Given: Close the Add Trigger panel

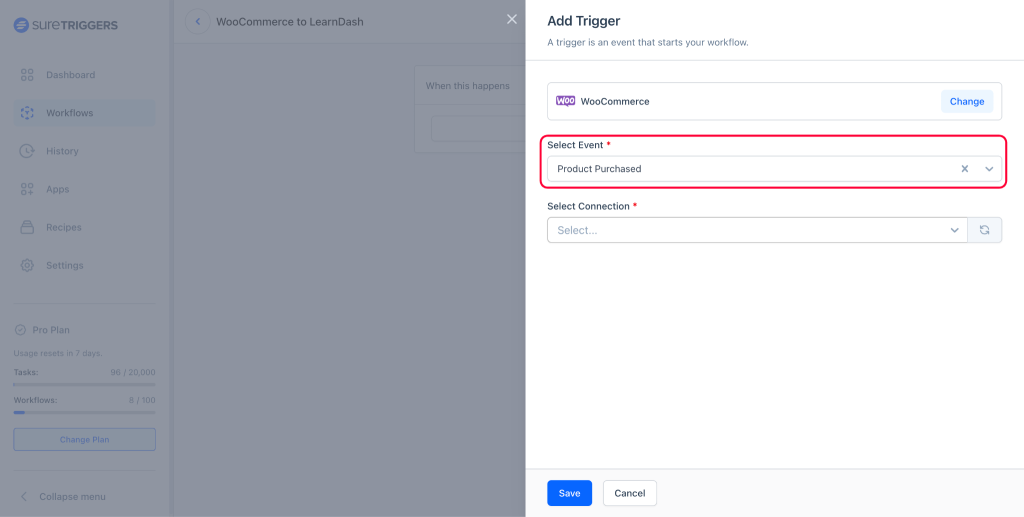Looking at the screenshot, I should click(x=512, y=19).
